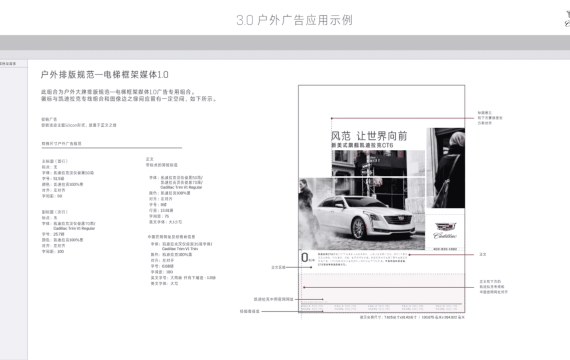Screen dimensions: 570x360
Task: Click the large "0" numeral below car image
Action: click(x=305, y=257)
